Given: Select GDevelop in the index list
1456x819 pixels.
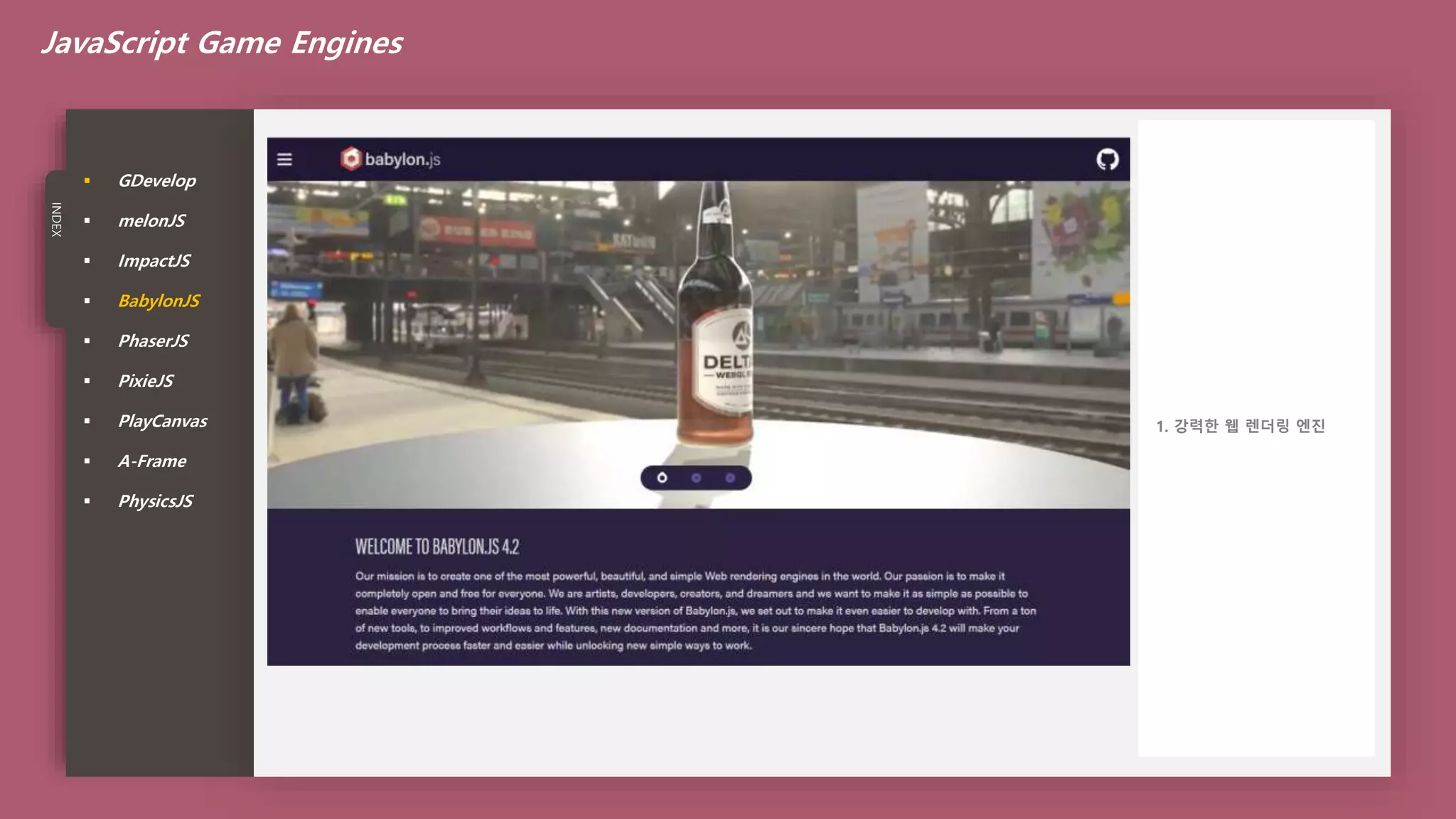Looking at the screenshot, I should pyautogui.click(x=156, y=181).
